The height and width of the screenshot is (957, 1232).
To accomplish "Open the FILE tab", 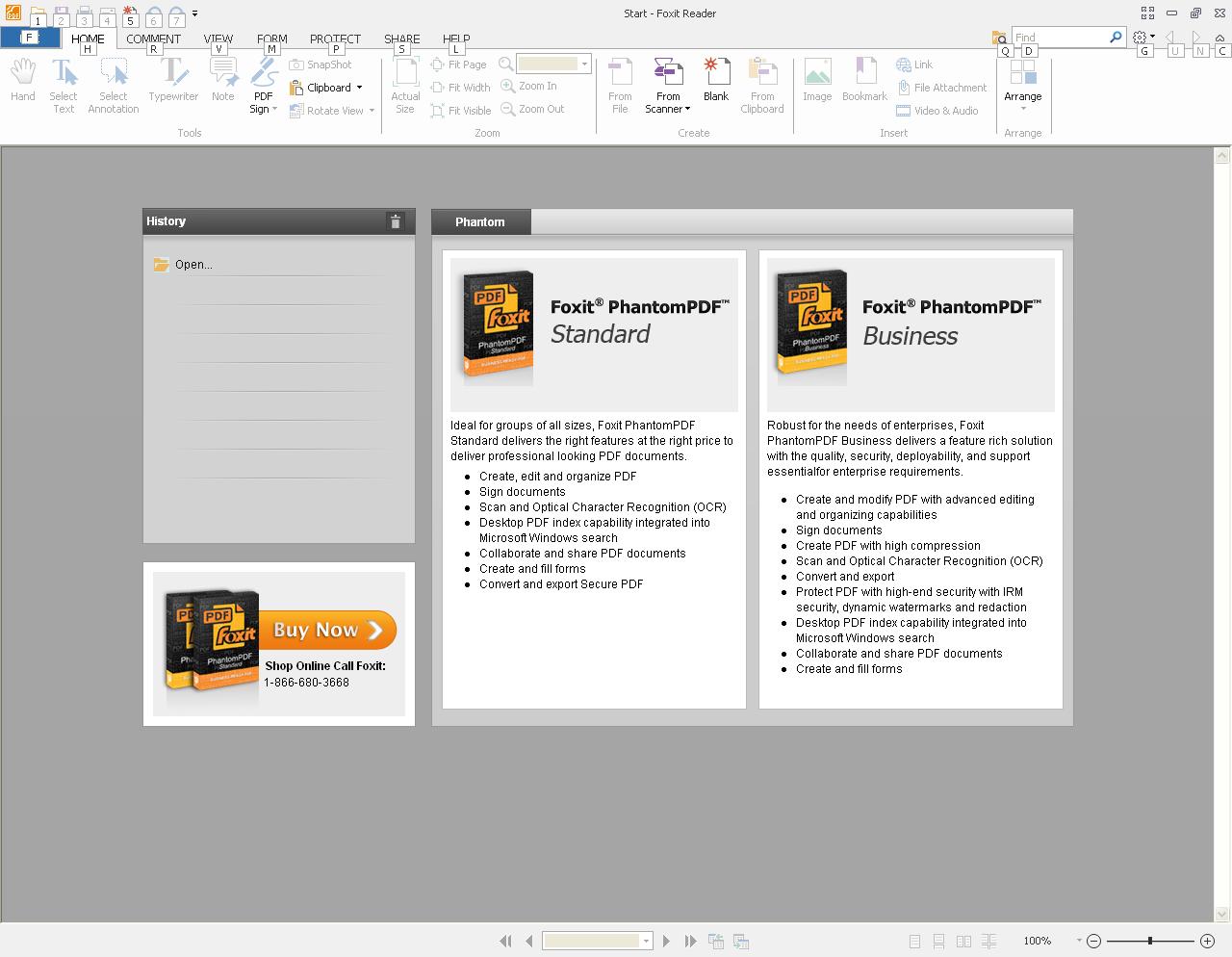I will click(x=29, y=38).
